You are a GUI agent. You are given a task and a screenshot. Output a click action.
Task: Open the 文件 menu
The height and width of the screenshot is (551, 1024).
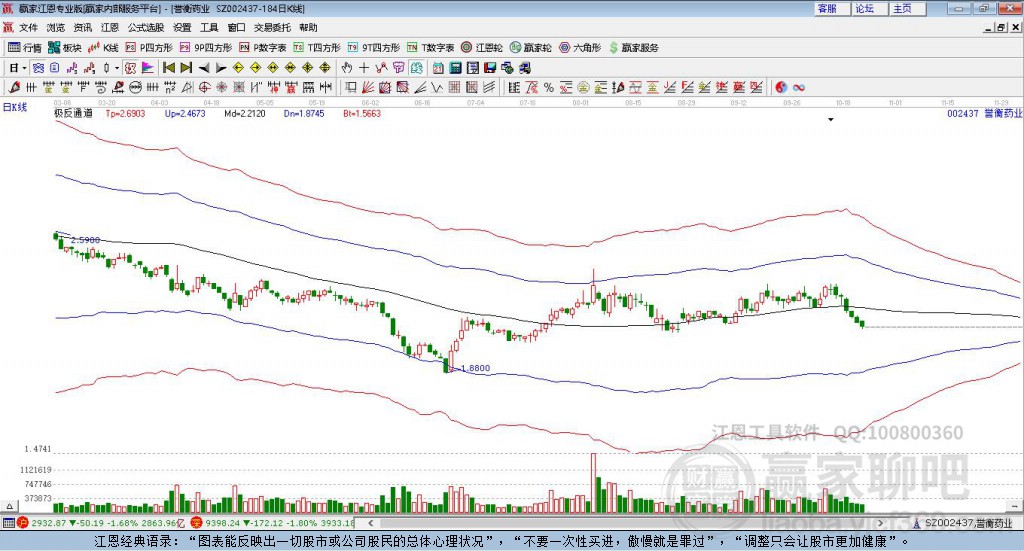point(29,27)
